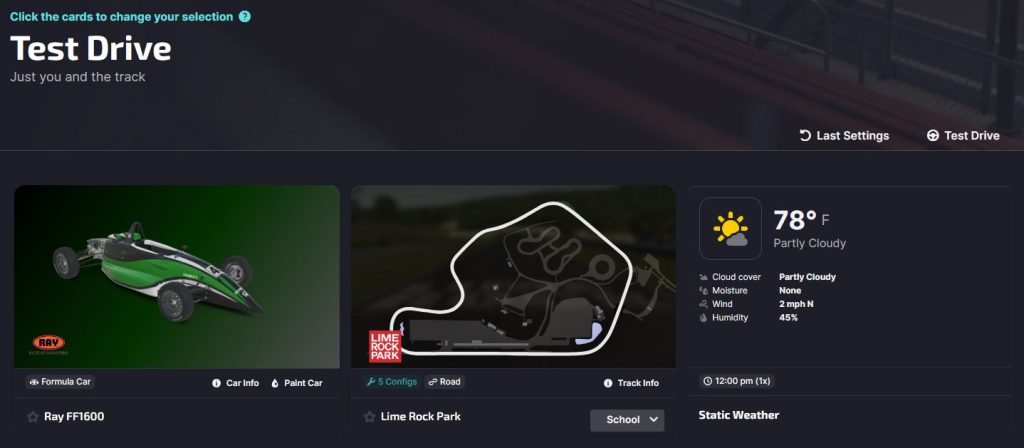Click the Last Settings restore icon
1024x448 pixels.
[805, 135]
